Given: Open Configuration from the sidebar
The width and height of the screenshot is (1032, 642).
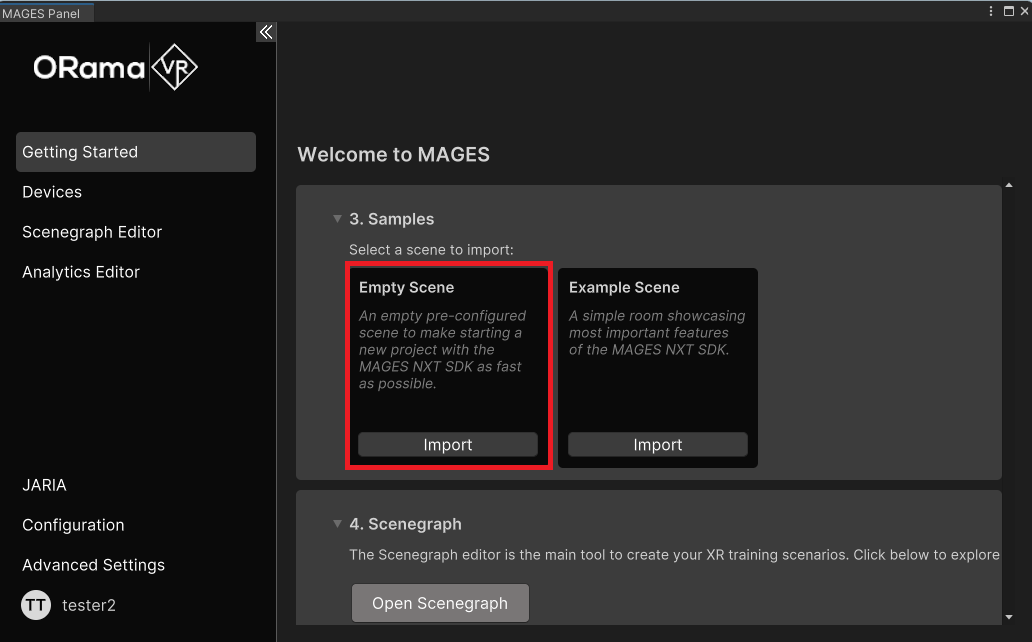Looking at the screenshot, I should pos(73,525).
